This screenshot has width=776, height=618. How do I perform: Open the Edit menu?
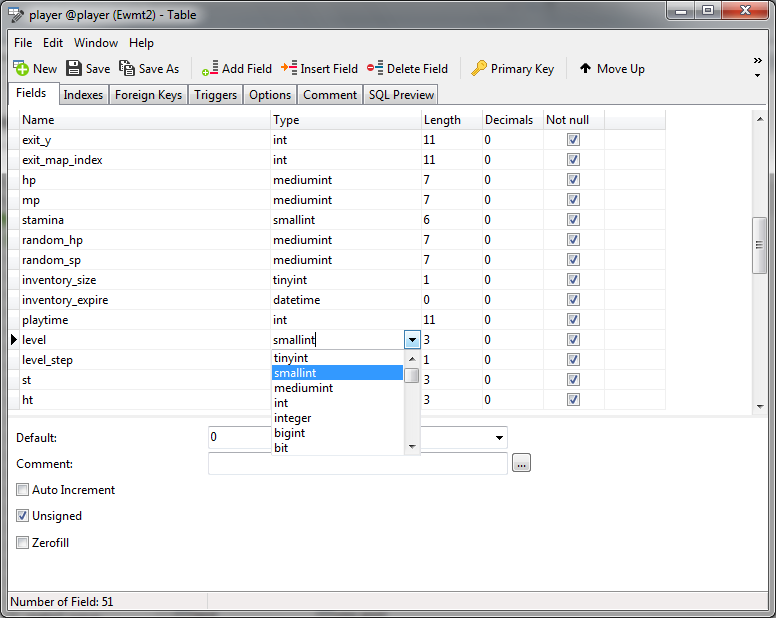click(52, 43)
